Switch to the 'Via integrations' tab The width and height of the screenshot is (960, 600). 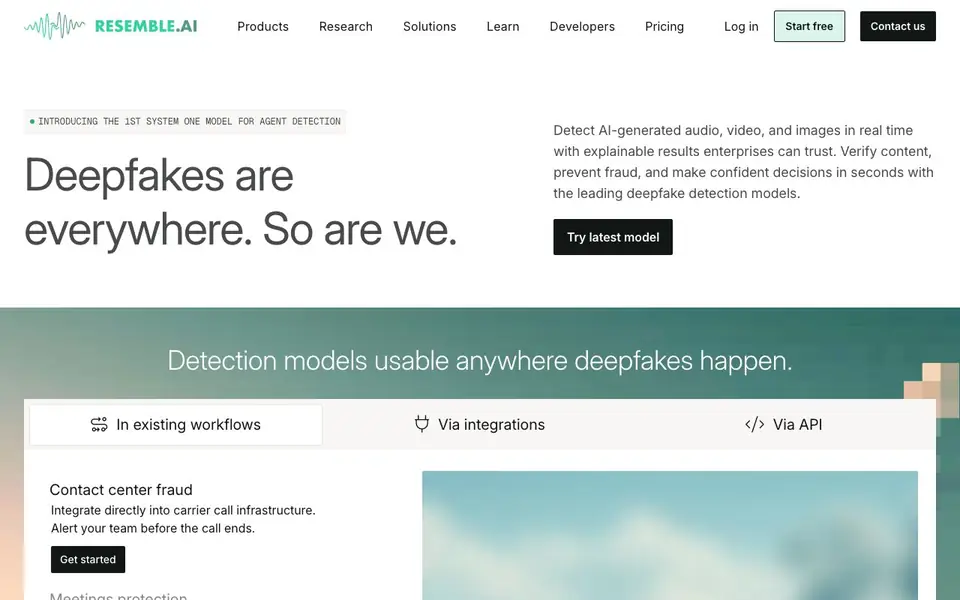coord(479,424)
